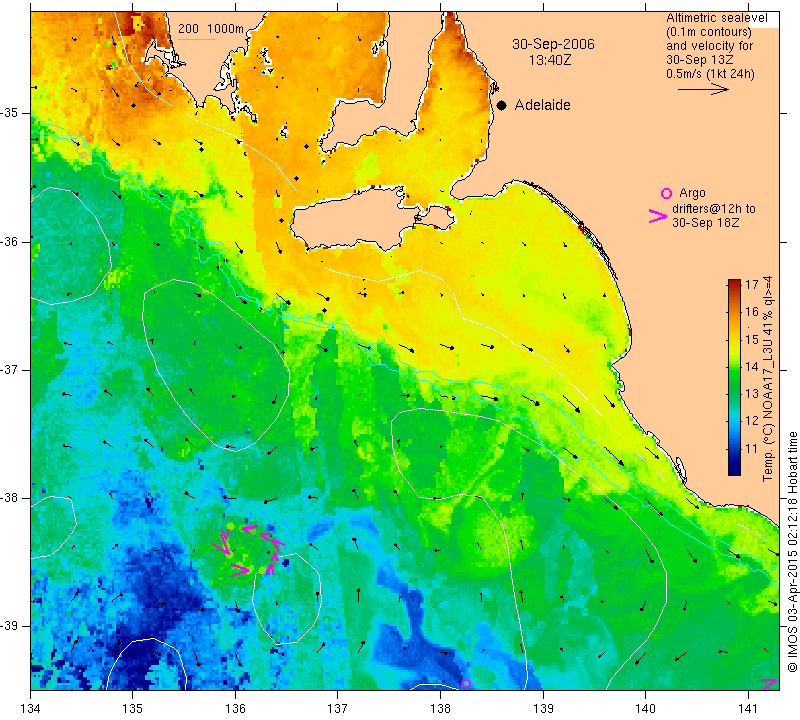Click the magenta Argo circle legend symbol
The width and height of the screenshot is (800, 720).
point(666,193)
